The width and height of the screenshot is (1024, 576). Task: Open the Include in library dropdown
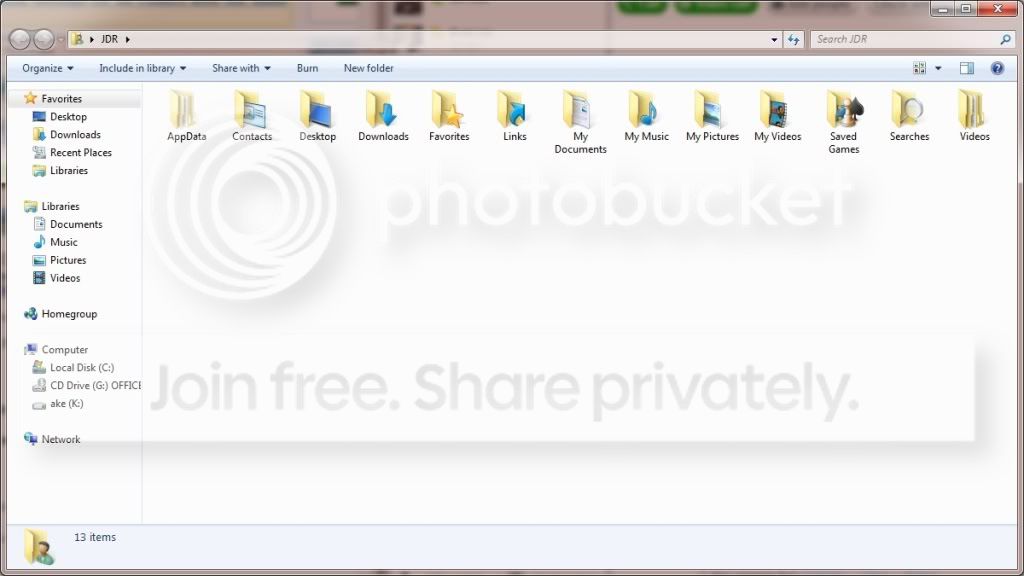coord(142,68)
